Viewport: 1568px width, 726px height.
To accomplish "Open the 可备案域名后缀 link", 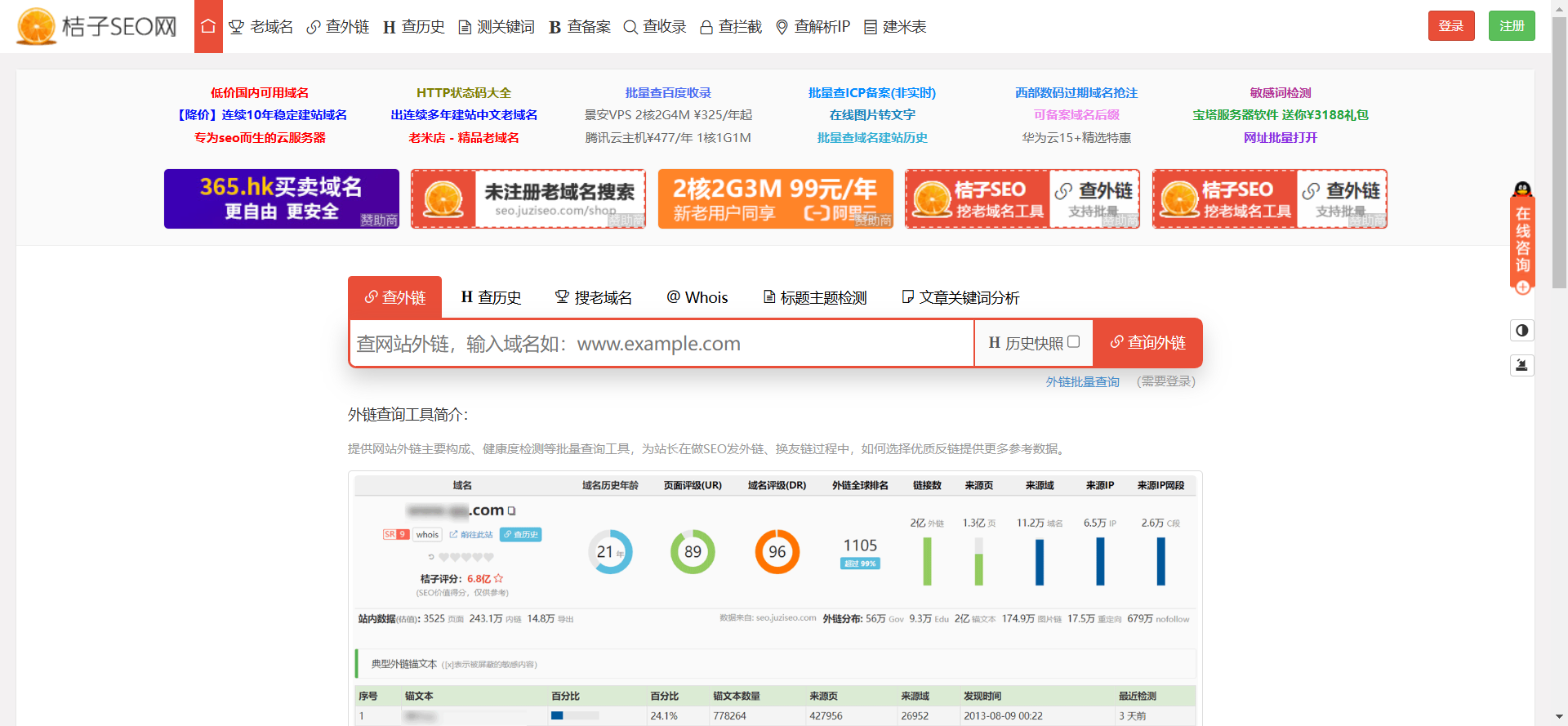I will pos(1076,115).
